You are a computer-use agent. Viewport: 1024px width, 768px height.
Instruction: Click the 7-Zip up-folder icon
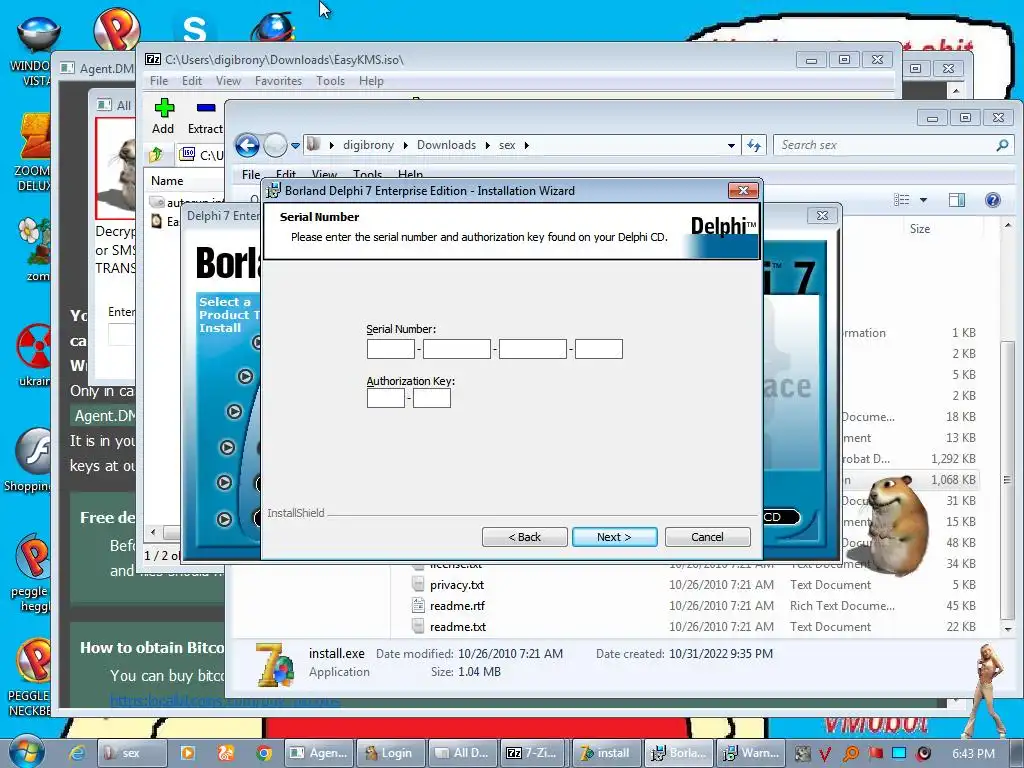pyautogui.click(x=155, y=155)
